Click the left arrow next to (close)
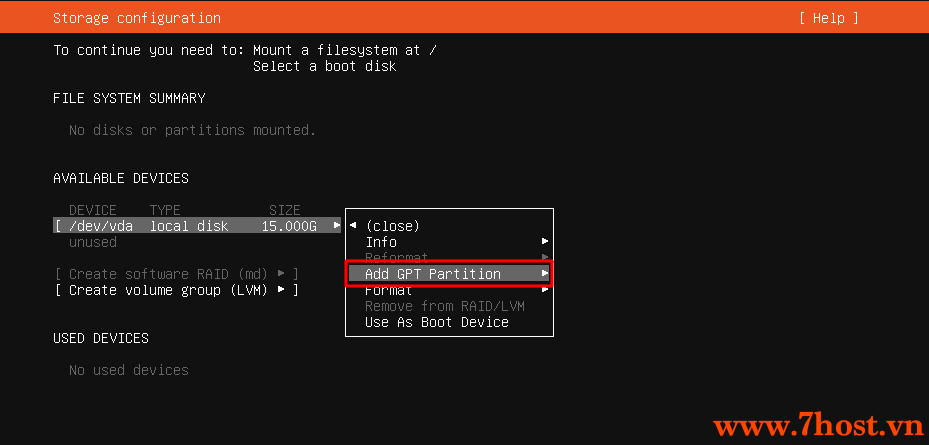 pyautogui.click(x=353, y=225)
